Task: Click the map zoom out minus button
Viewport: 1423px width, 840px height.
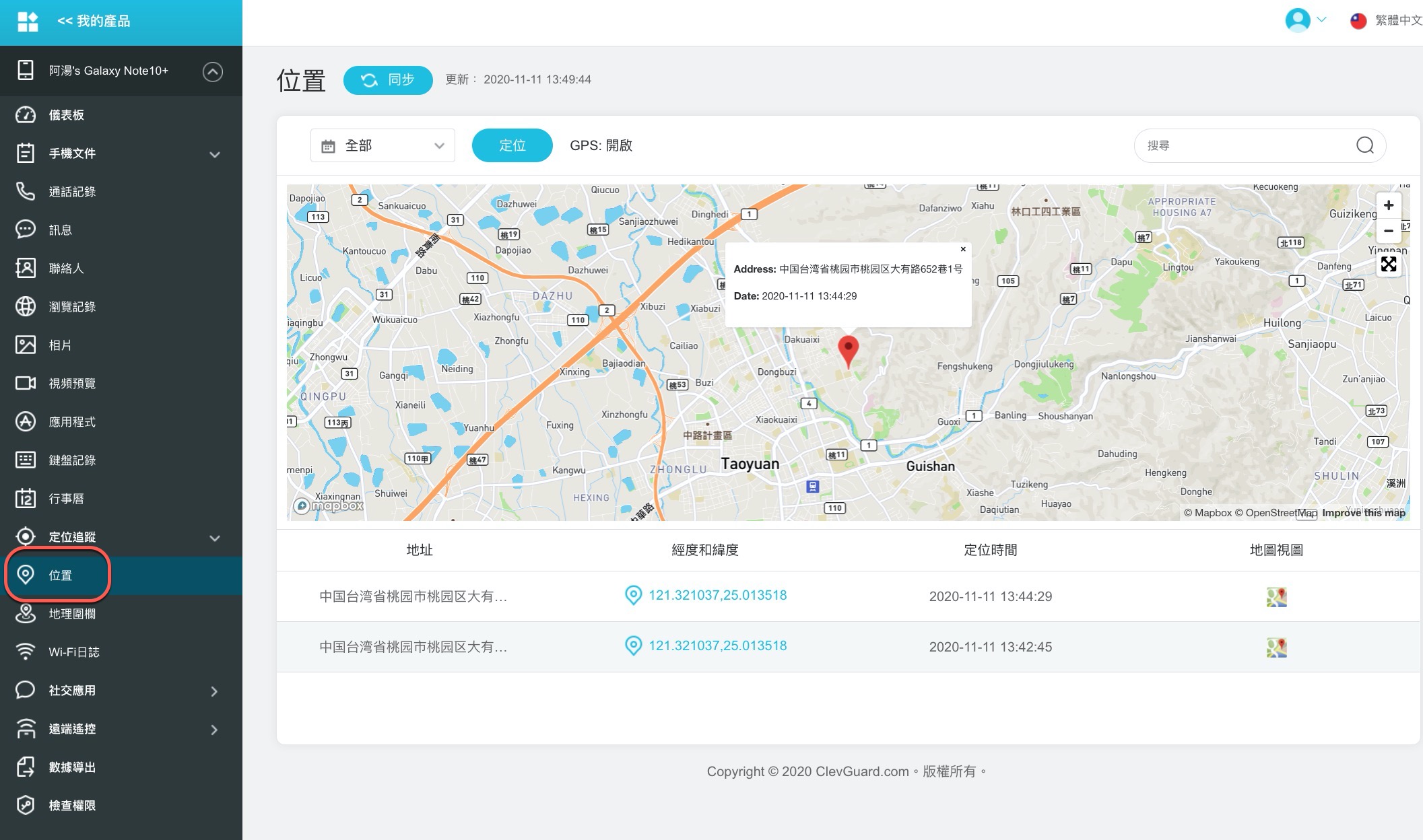Action: pos(1388,231)
